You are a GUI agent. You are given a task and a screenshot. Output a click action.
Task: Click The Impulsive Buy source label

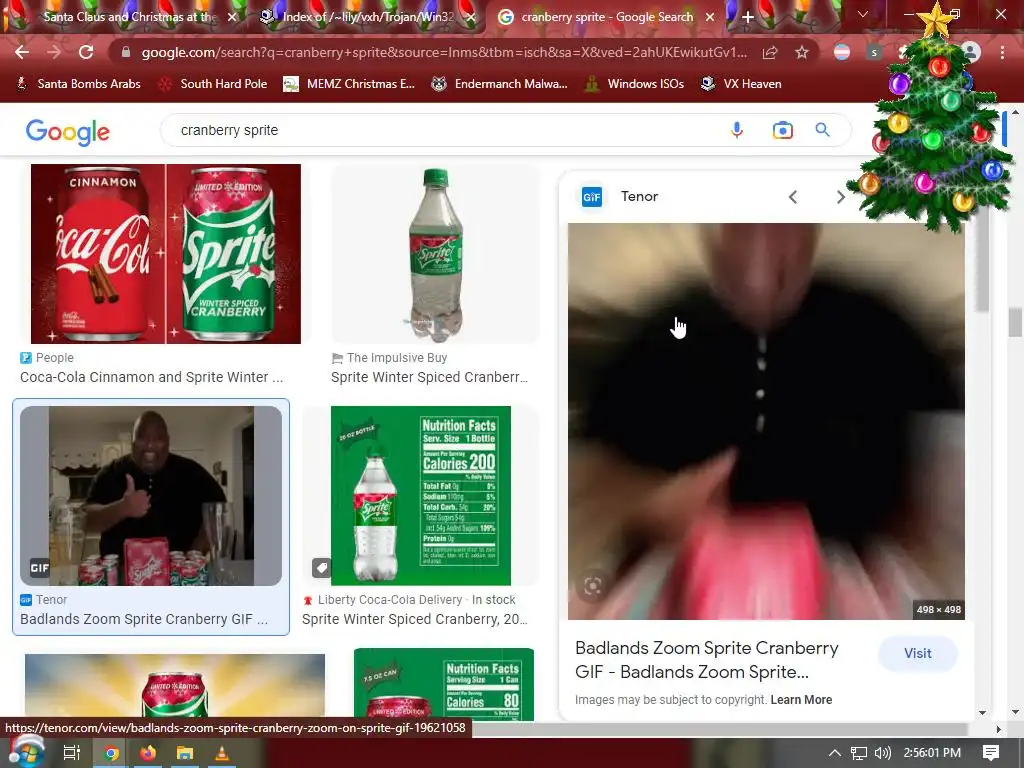pos(397,358)
